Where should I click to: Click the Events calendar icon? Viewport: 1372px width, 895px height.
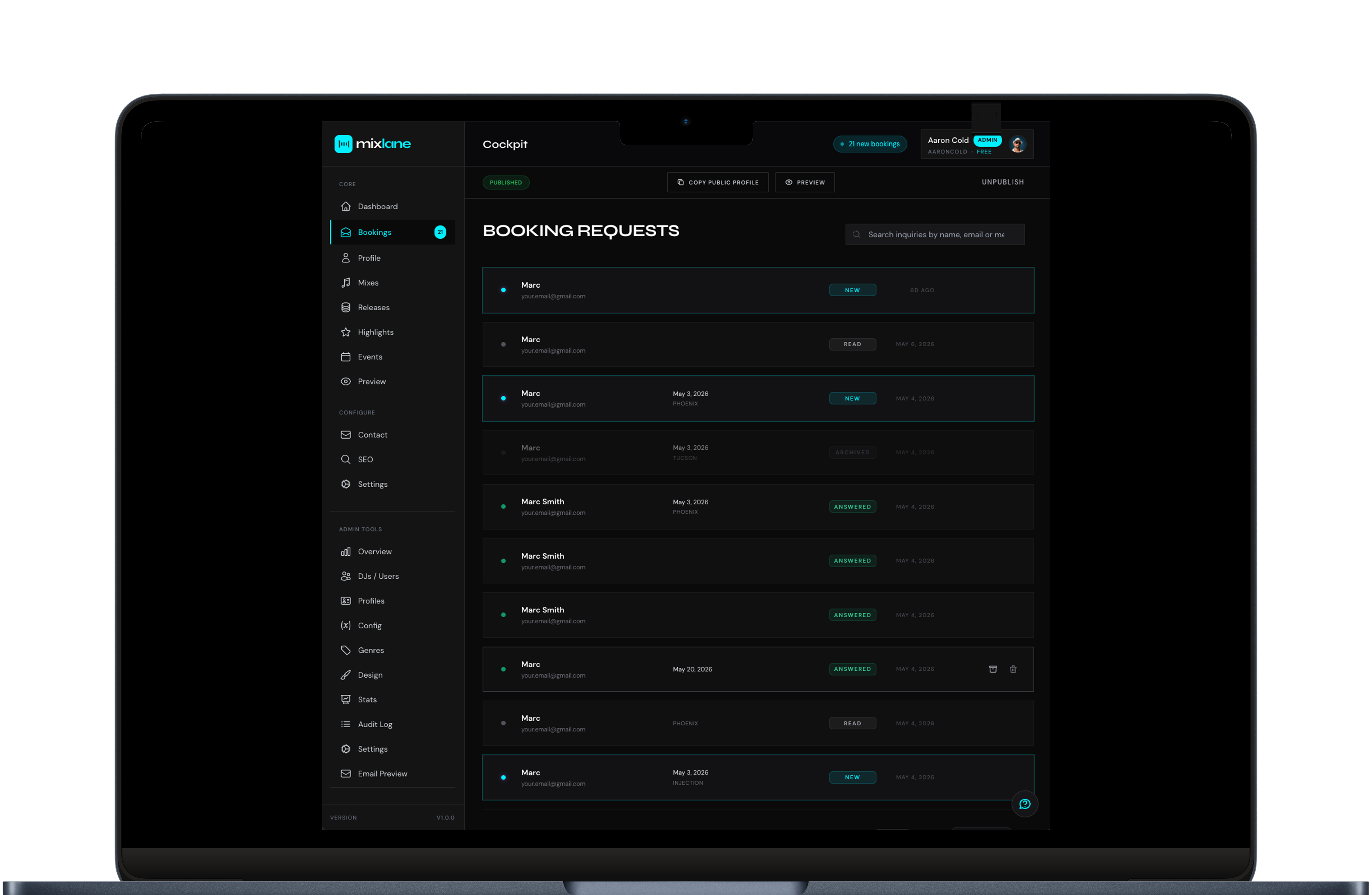[x=346, y=357]
